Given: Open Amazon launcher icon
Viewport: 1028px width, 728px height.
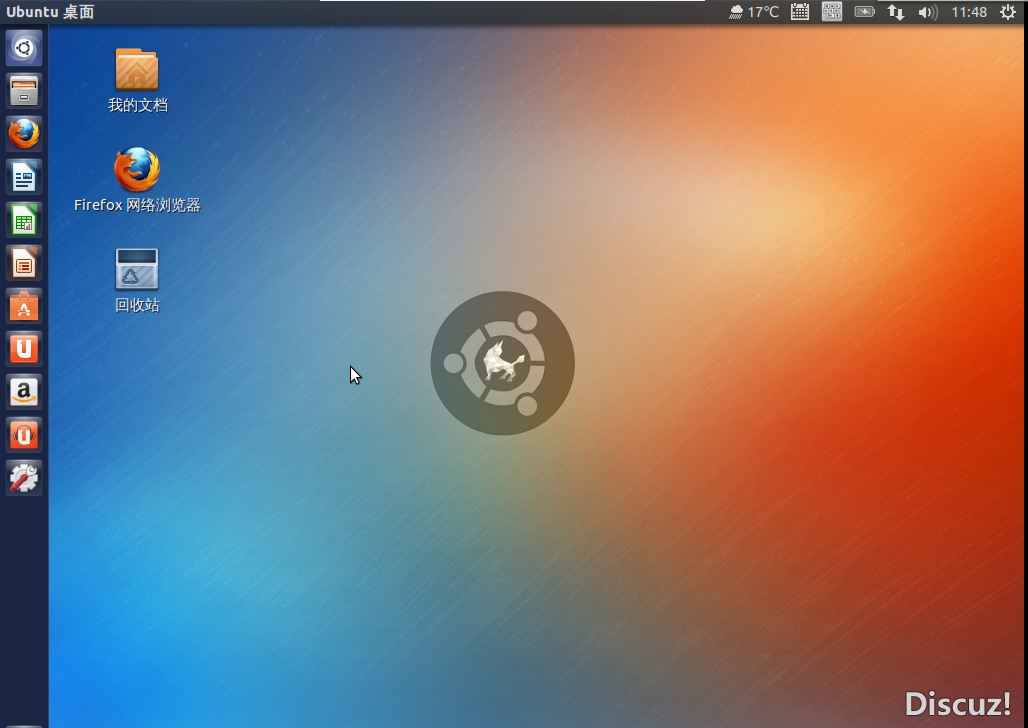Looking at the screenshot, I should click(x=24, y=392).
